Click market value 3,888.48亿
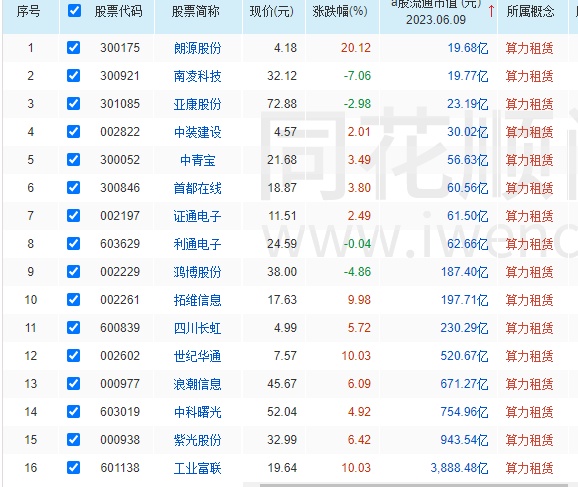Image resolution: width=578 pixels, height=487 pixels. [x=459, y=468]
